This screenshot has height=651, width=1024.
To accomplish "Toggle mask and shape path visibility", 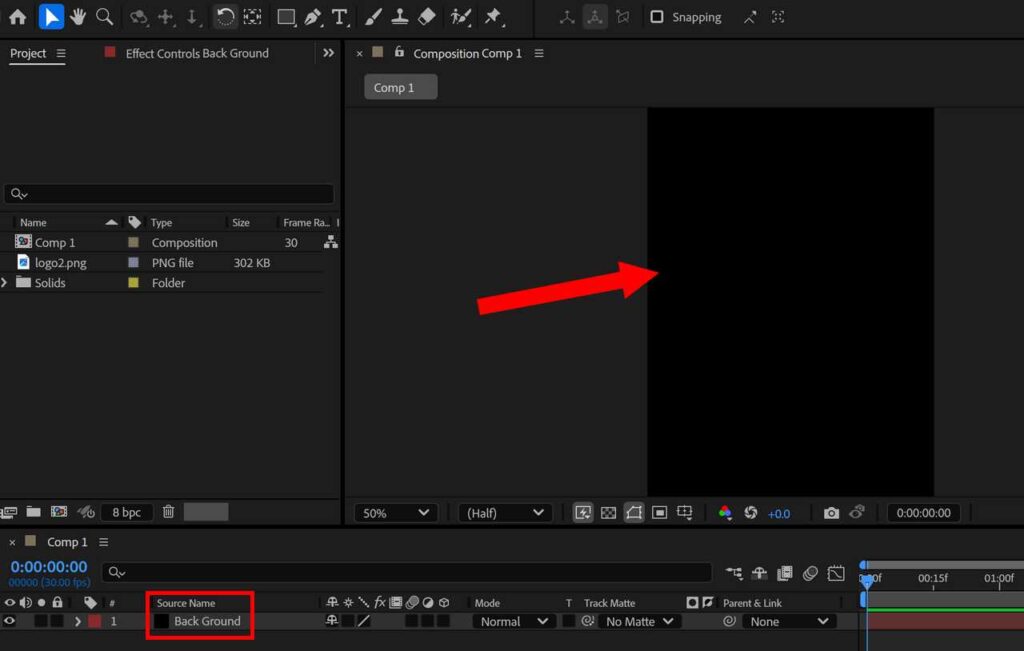I will pyautogui.click(x=633, y=513).
